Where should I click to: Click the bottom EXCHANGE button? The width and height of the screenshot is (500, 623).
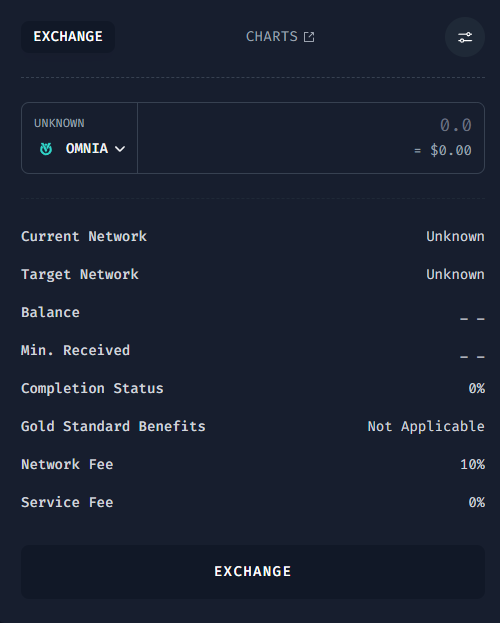pos(253,572)
